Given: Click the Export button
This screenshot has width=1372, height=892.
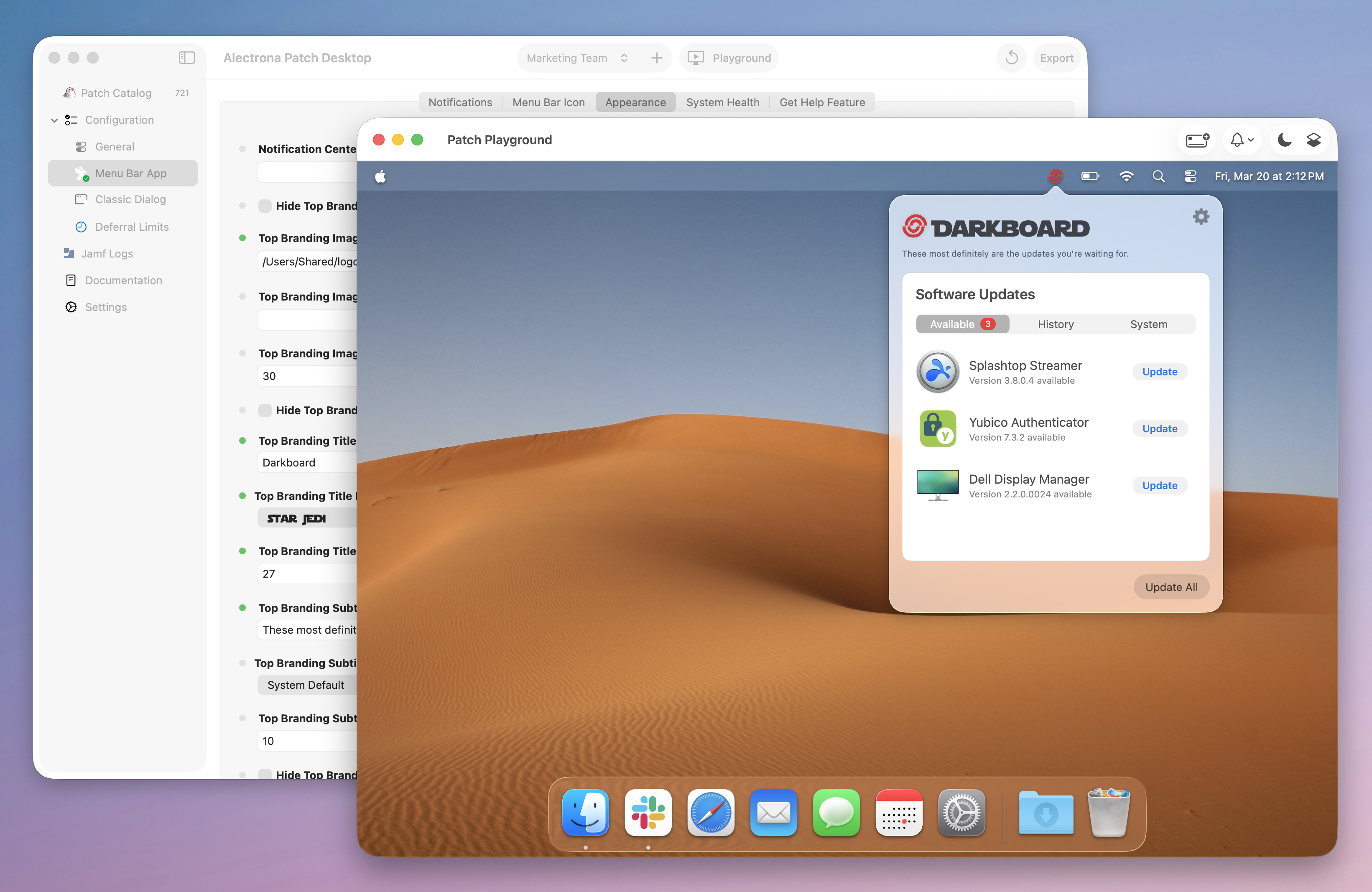Looking at the screenshot, I should 1056,58.
